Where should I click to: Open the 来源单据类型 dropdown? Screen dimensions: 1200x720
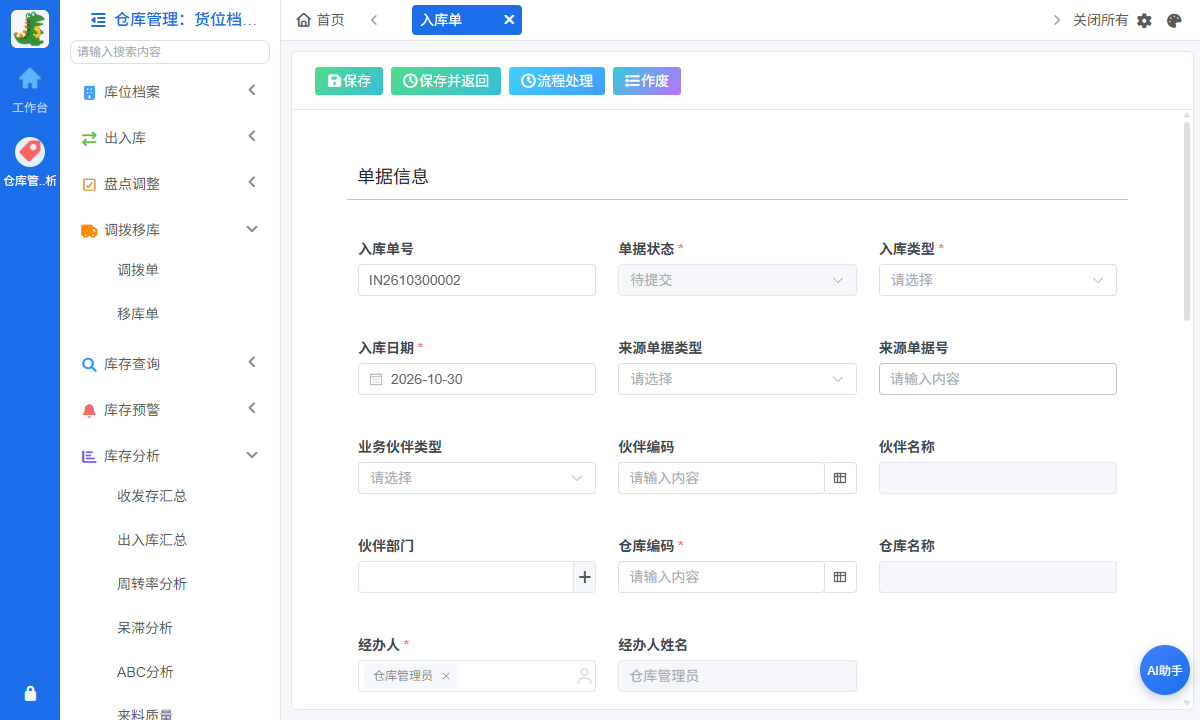coord(737,379)
